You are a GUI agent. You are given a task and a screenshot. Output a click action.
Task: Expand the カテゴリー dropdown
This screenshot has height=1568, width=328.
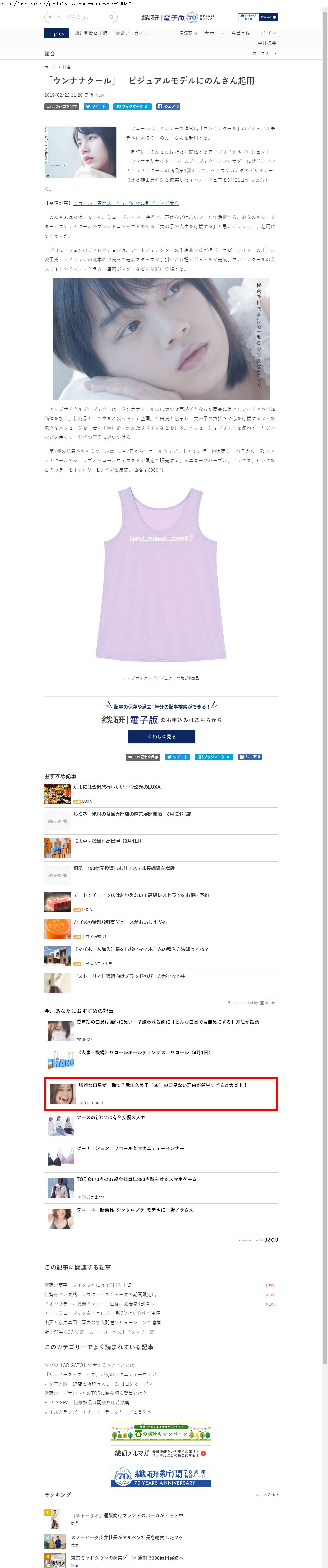264,53
